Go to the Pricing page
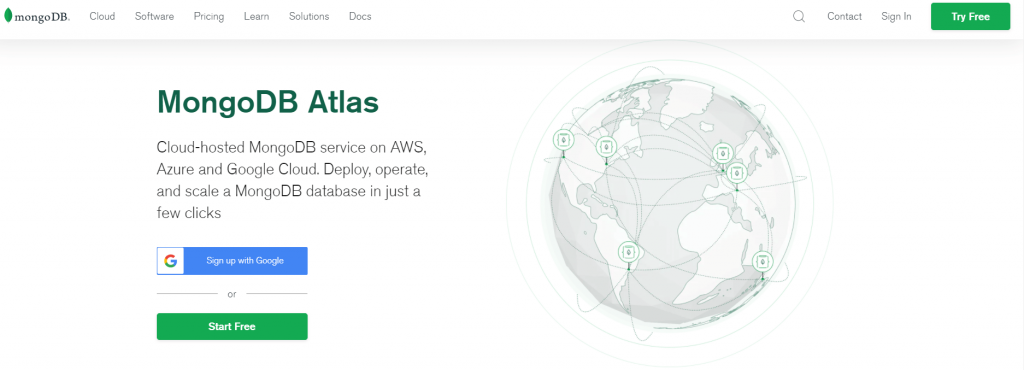The image size is (1024, 370). (x=208, y=16)
